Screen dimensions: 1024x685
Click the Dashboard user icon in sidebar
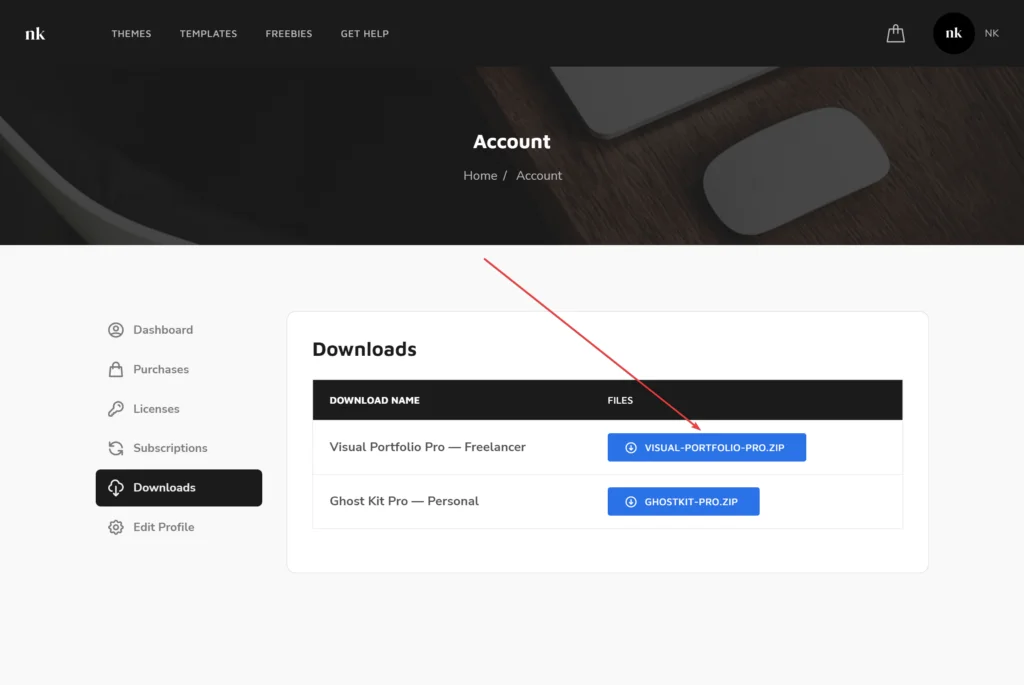(116, 330)
